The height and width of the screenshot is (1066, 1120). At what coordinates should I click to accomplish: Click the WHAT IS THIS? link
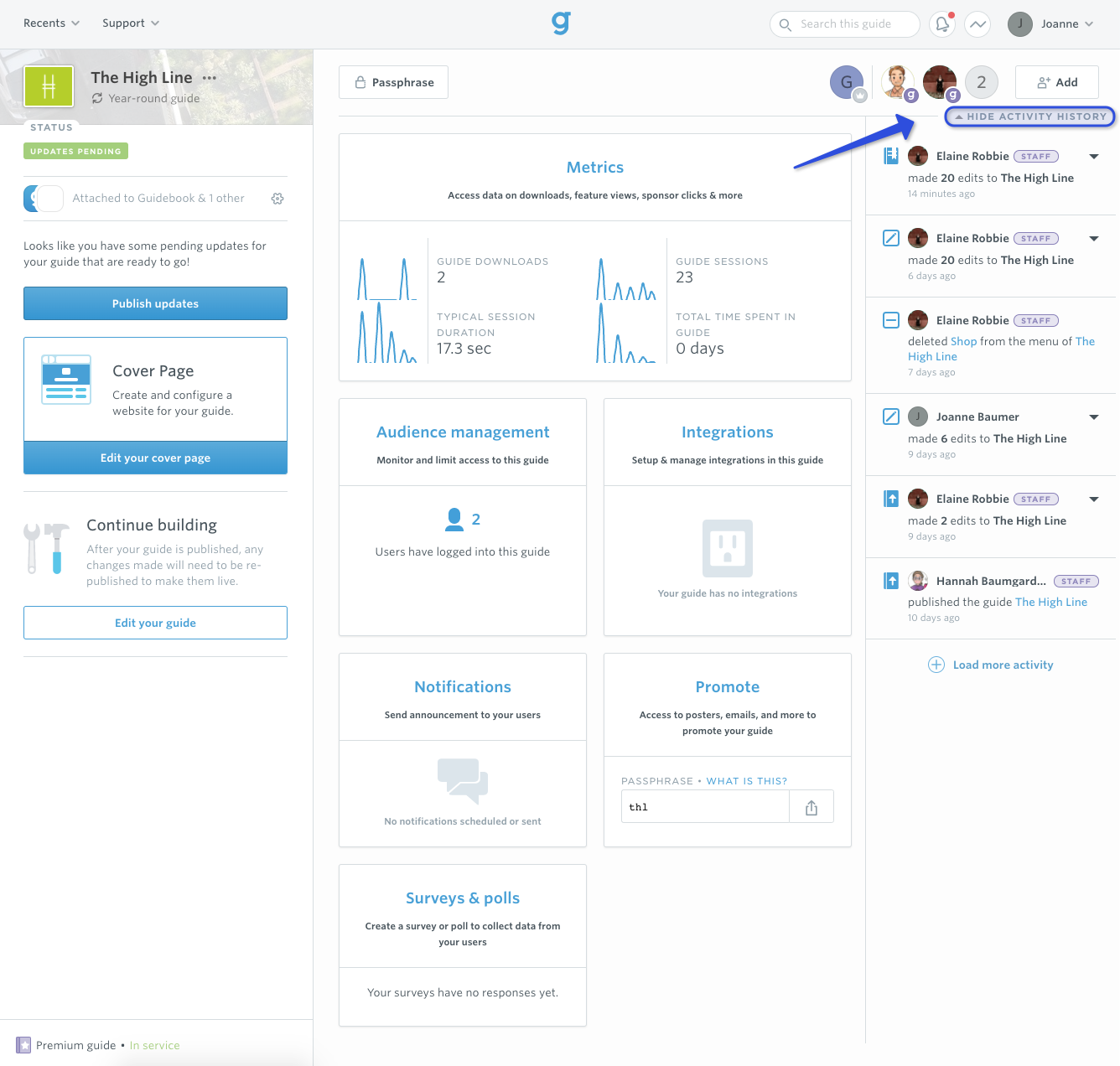coord(747,781)
